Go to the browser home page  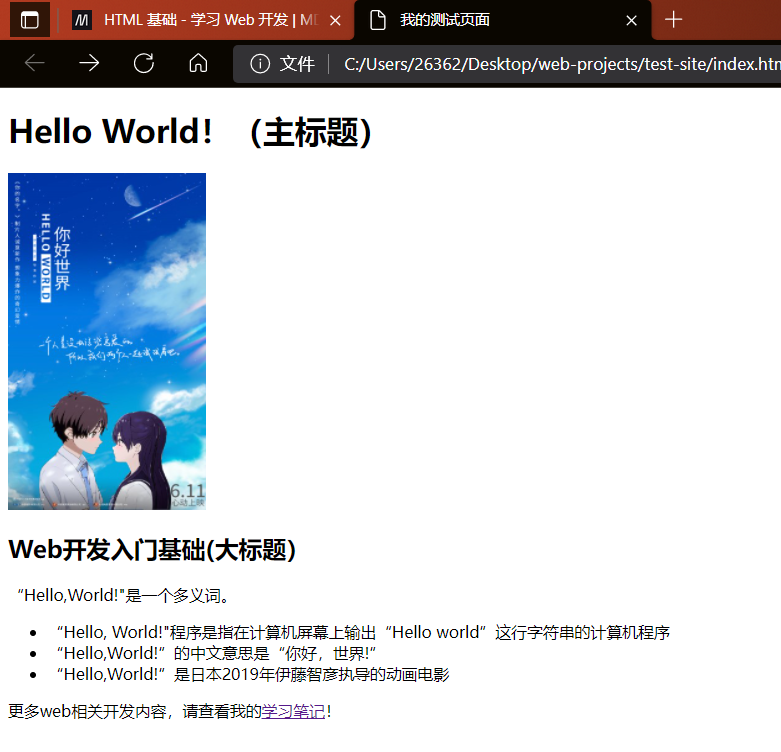tap(198, 63)
